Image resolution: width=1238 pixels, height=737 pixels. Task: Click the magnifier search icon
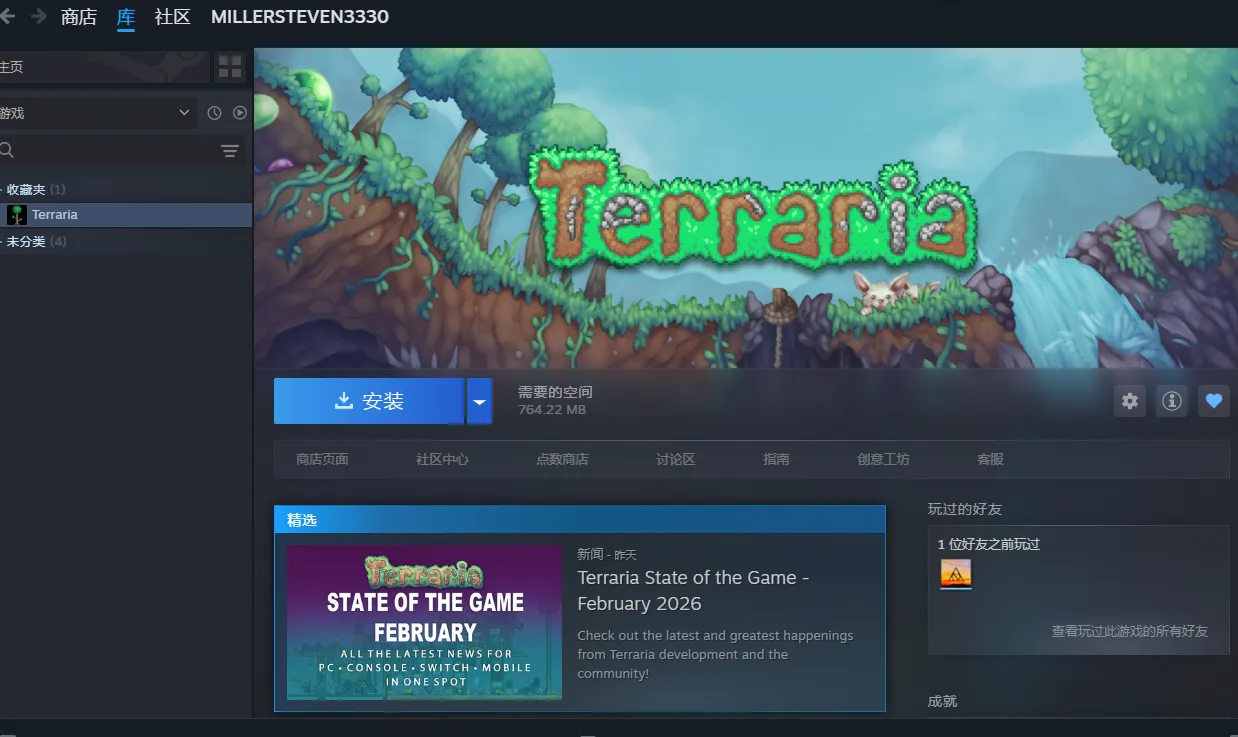pyautogui.click(x=7, y=151)
